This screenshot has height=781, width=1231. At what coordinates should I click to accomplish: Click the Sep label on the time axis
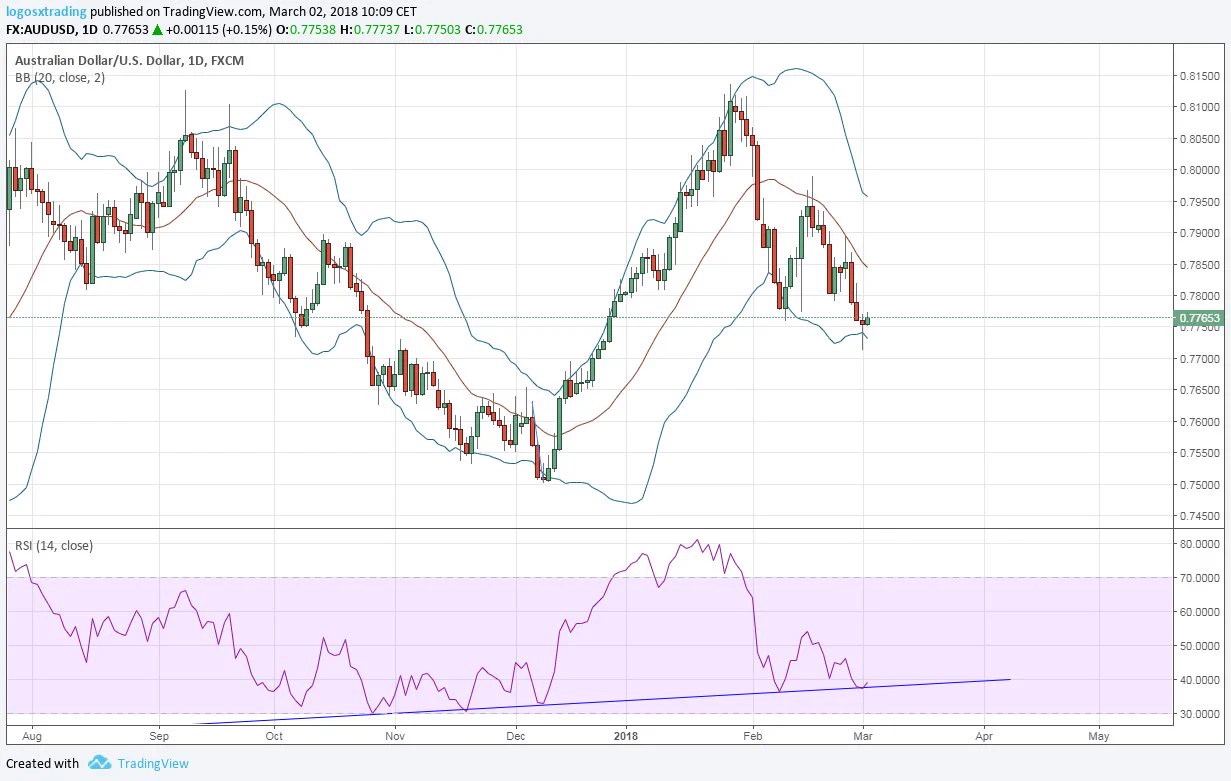(158, 736)
